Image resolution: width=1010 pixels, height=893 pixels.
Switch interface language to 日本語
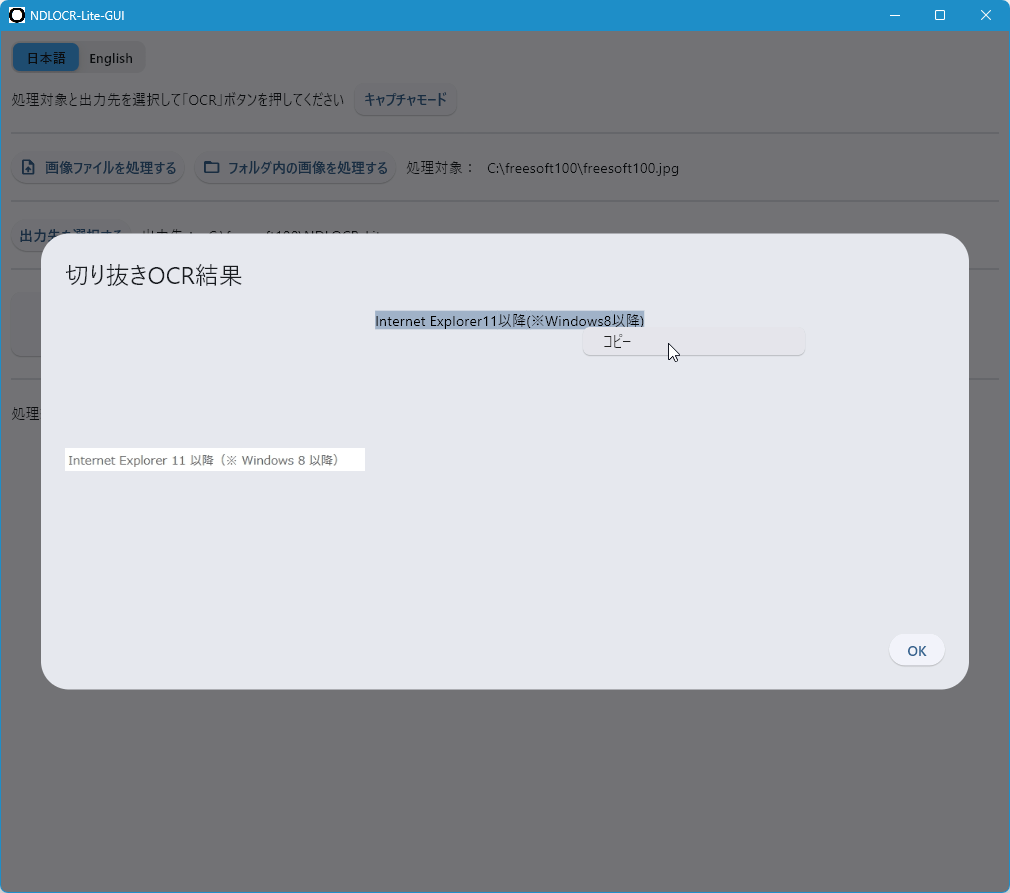(46, 58)
